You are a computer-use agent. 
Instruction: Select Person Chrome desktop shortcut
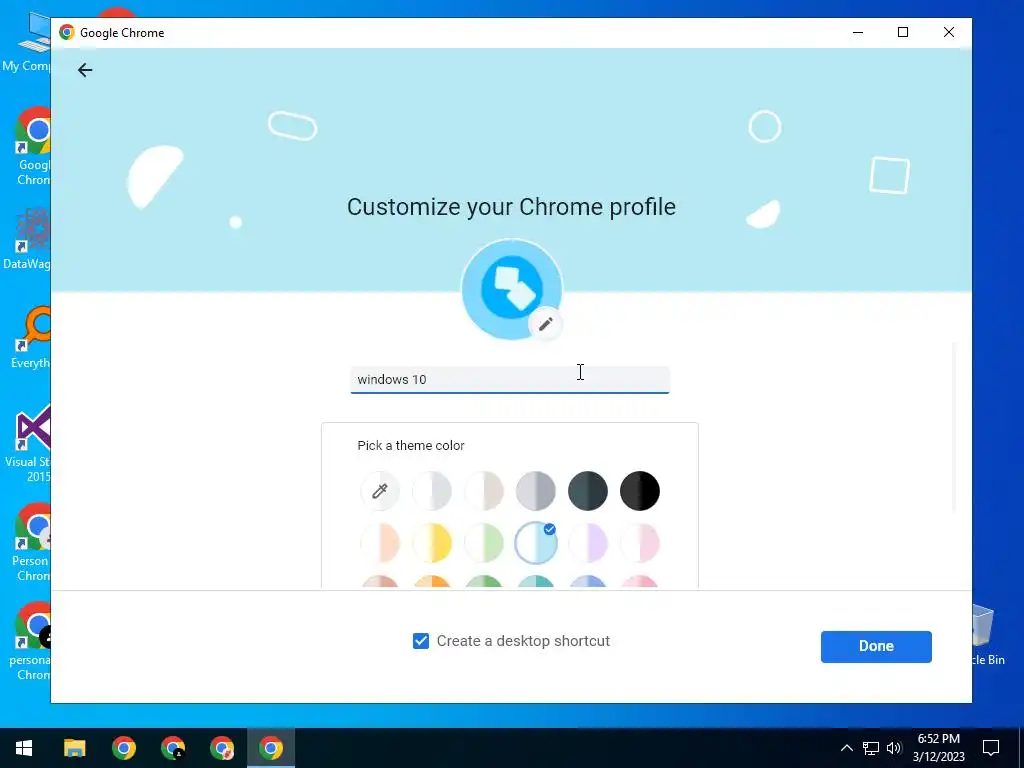click(x=31, y=543)
